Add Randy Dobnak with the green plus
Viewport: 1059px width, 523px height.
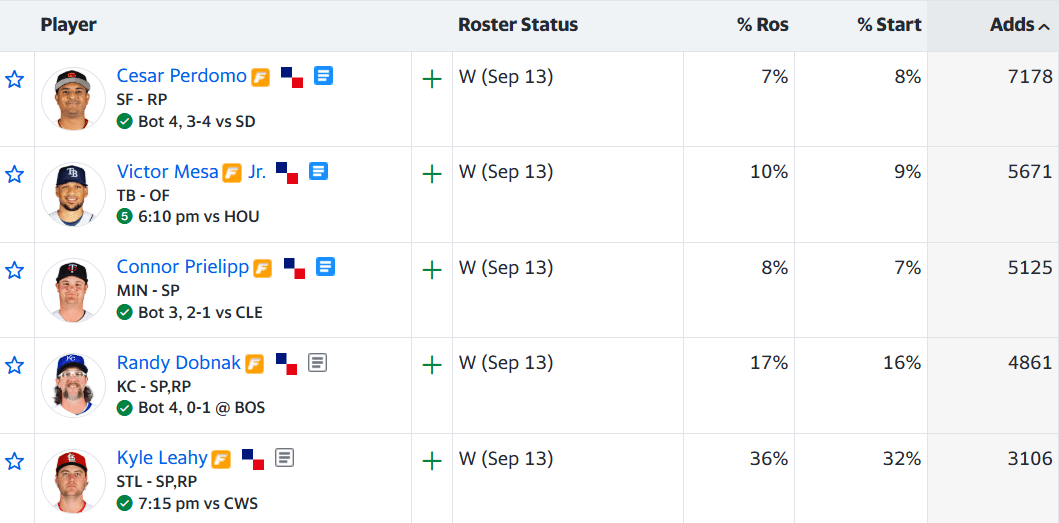pyautogui.click(x=432, y=366)
